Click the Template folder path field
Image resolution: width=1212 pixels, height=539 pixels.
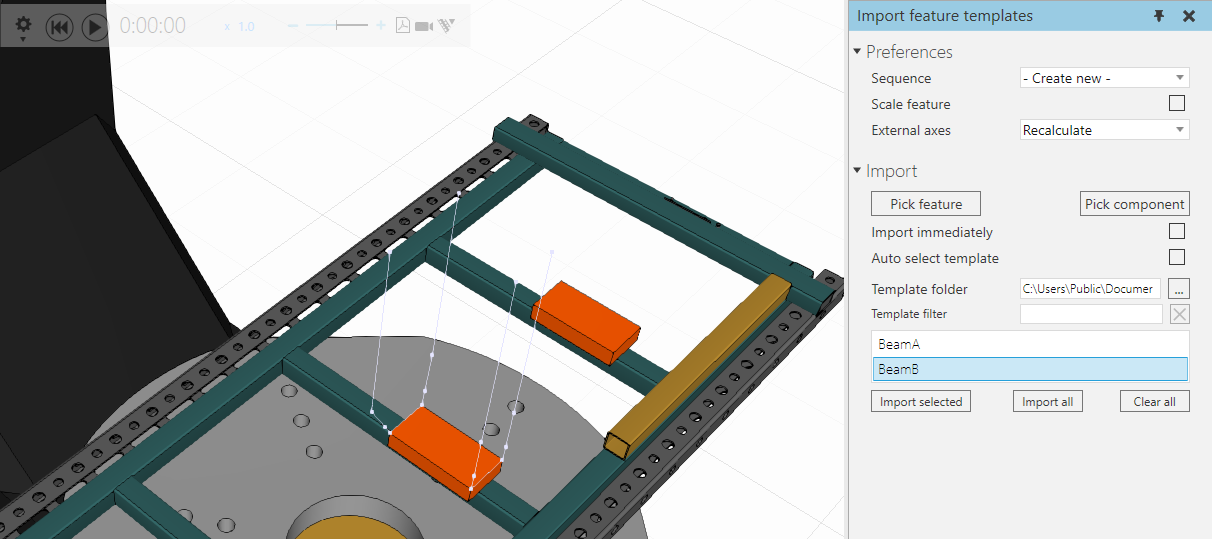1090,289
